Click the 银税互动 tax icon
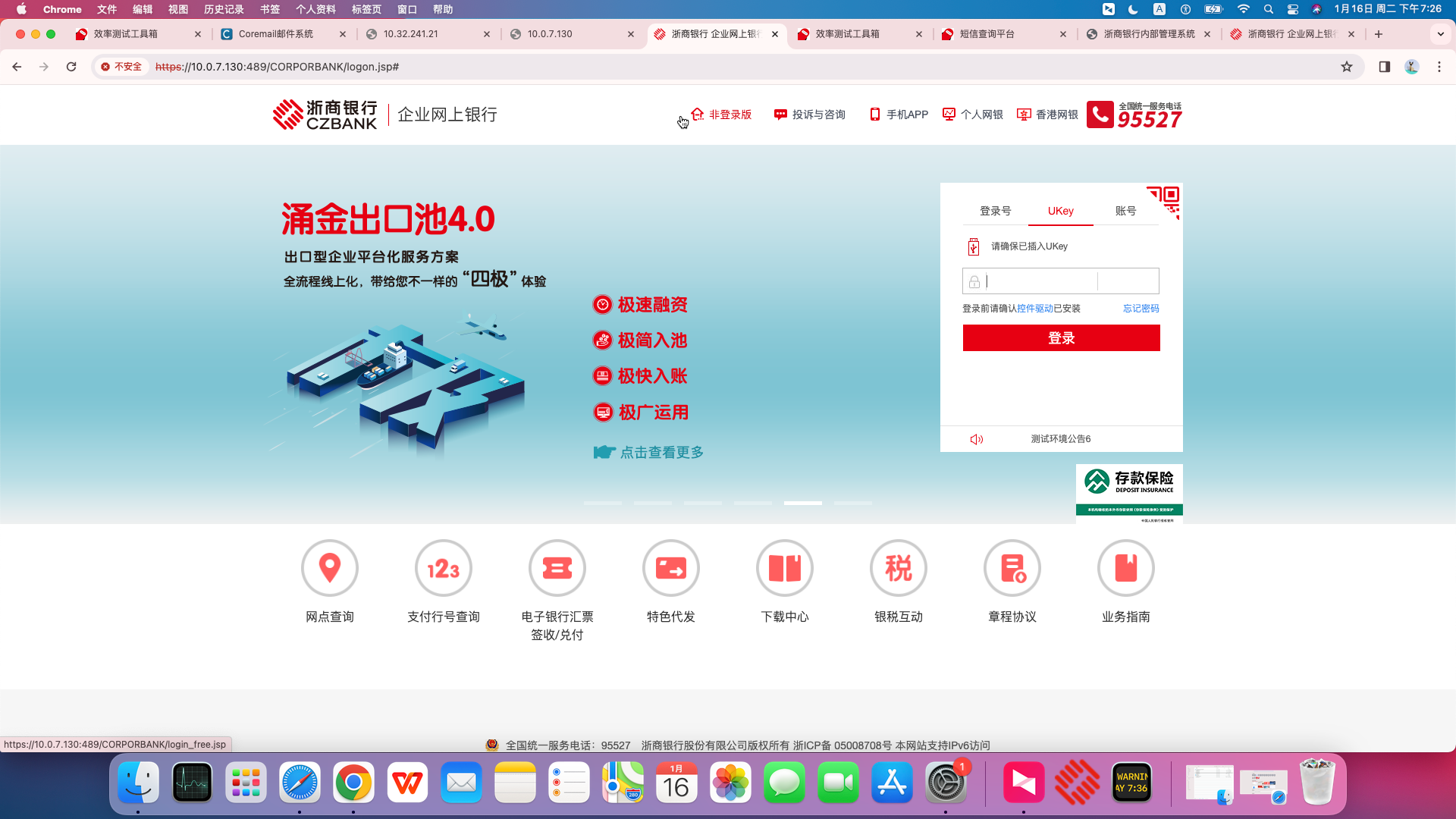Viewport: 1456px width, 819px height. coord(899,568)
